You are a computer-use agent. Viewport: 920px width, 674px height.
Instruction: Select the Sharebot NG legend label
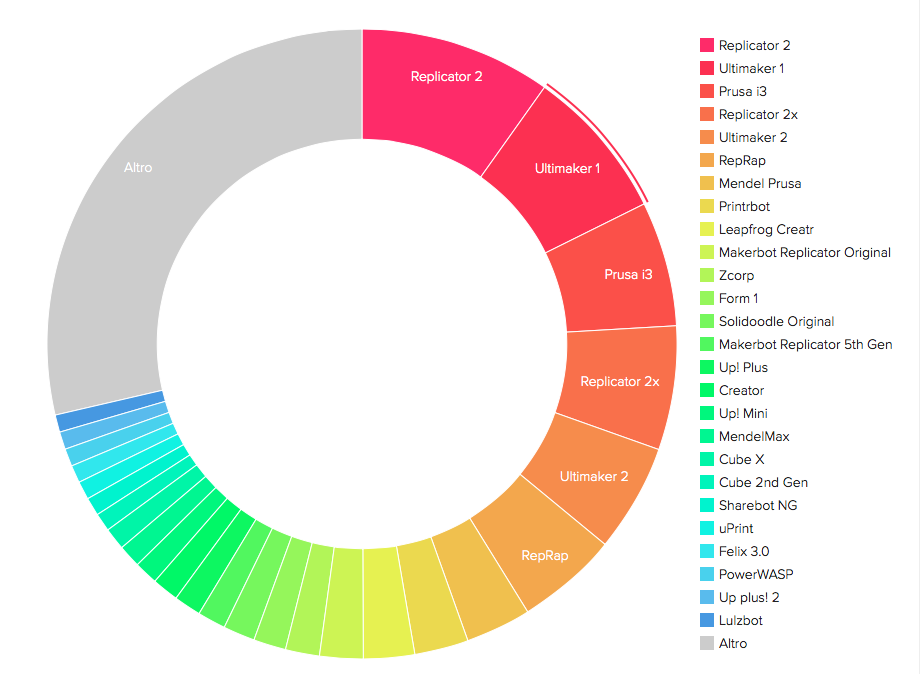pos(758,505)
